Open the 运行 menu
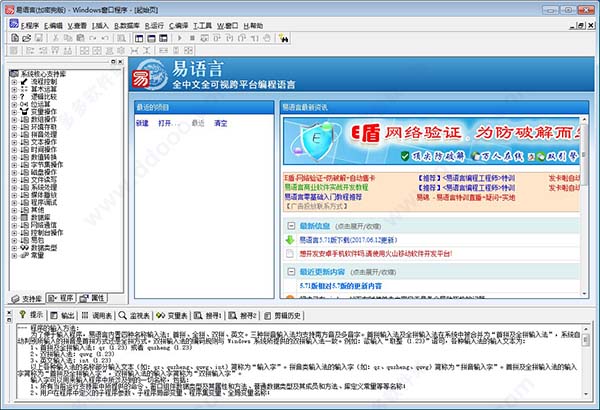The image size is (600, 410). coord(154,26)
